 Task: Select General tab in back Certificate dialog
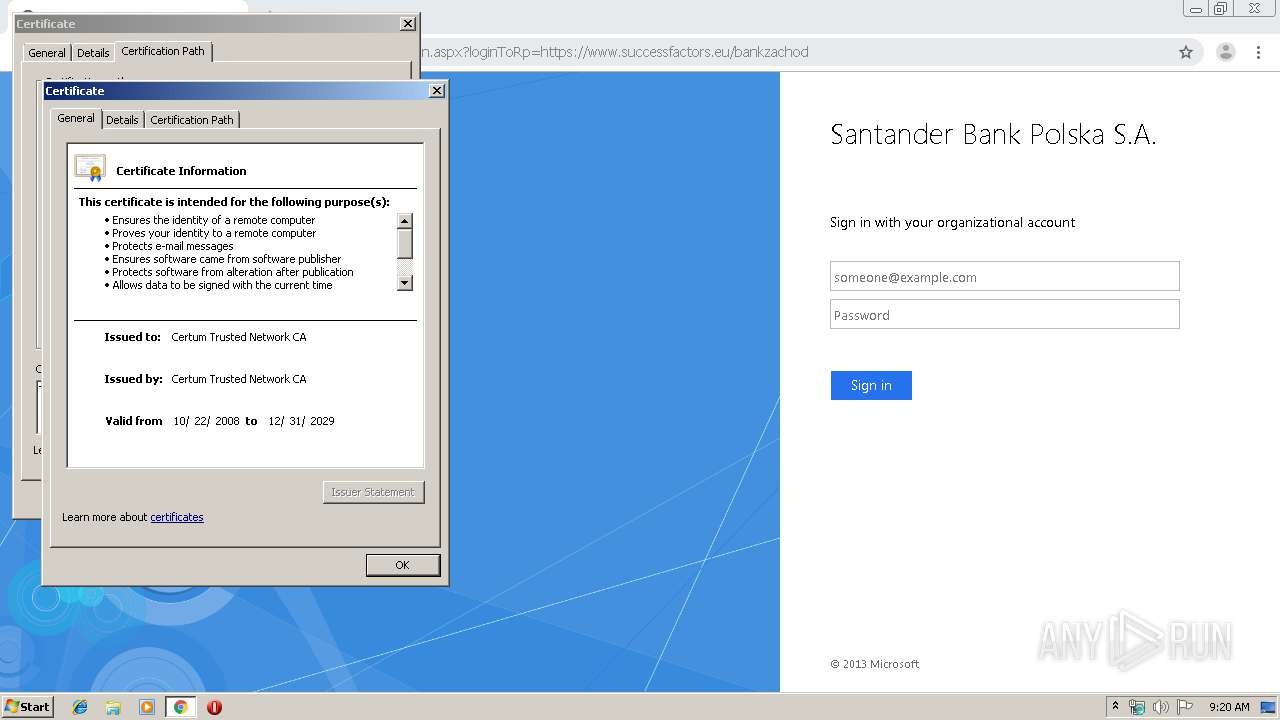point(47,53)
